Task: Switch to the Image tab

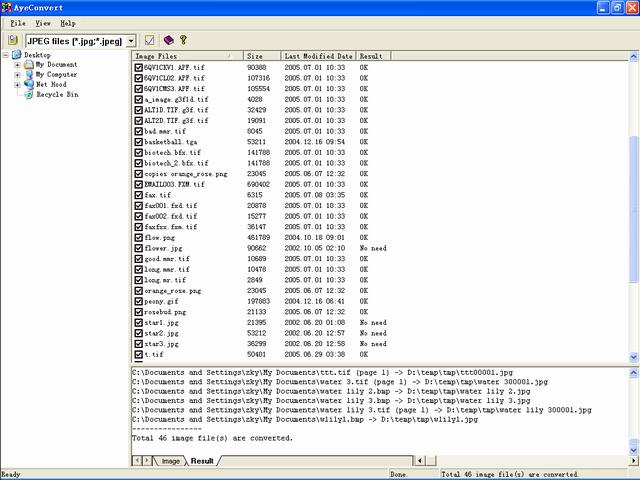Action: [x=171, y=461]
